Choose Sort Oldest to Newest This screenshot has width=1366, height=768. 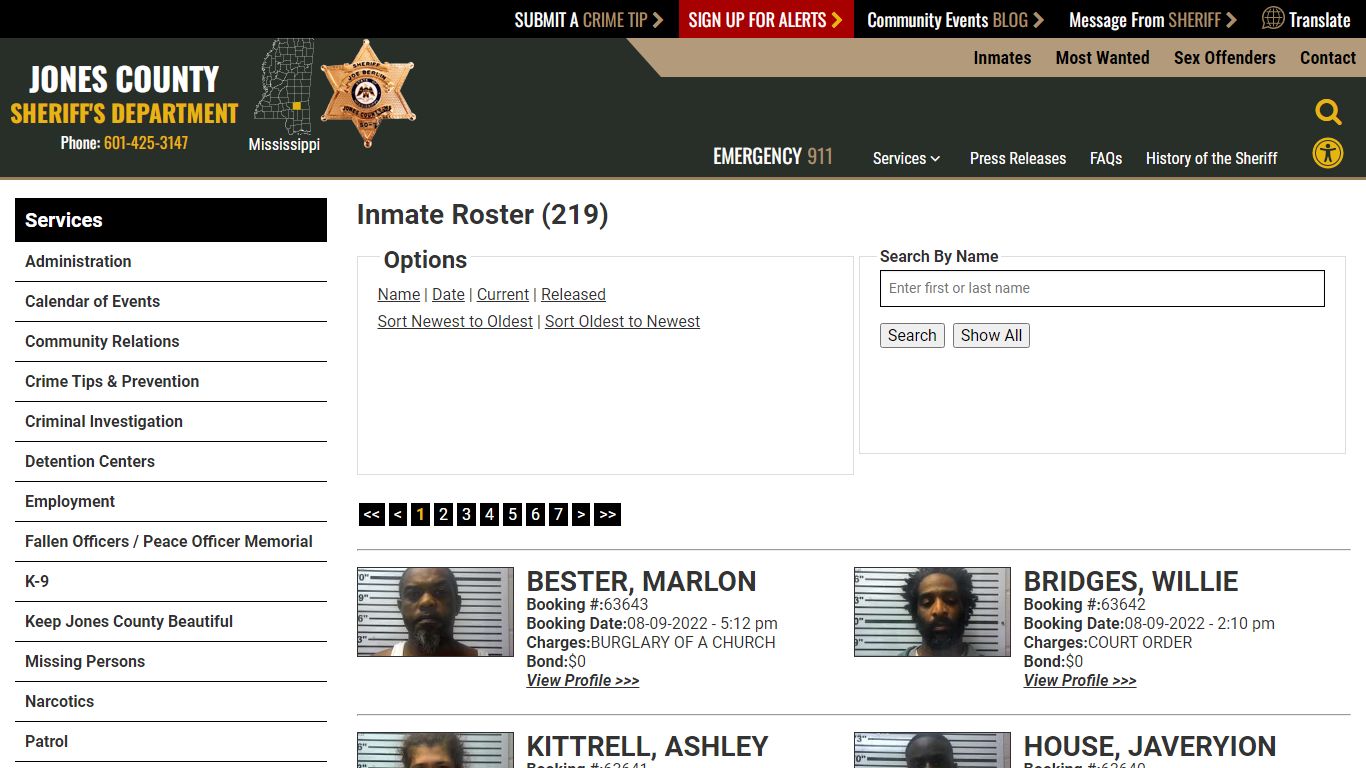[622, 321]
